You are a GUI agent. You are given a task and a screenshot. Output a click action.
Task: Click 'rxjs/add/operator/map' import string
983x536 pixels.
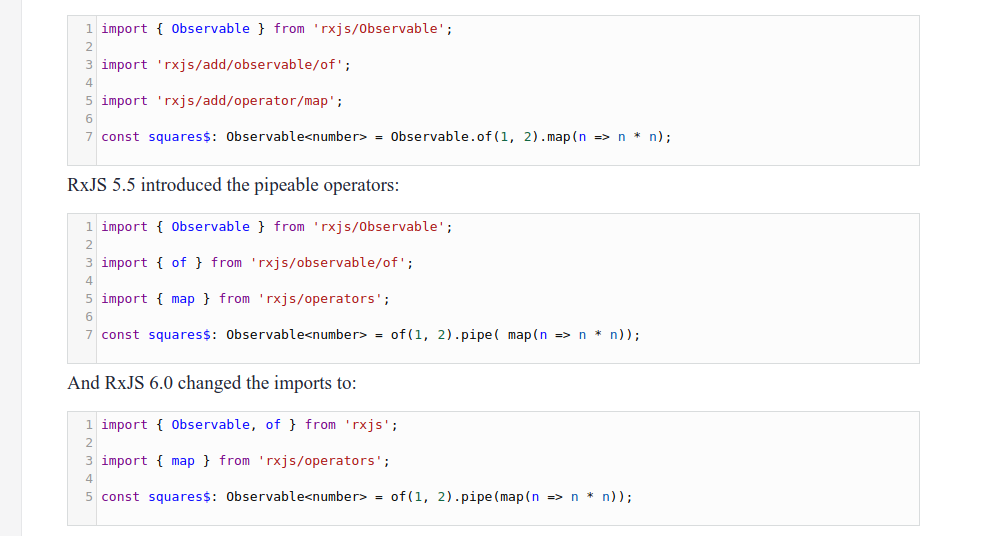coord(246,101)
